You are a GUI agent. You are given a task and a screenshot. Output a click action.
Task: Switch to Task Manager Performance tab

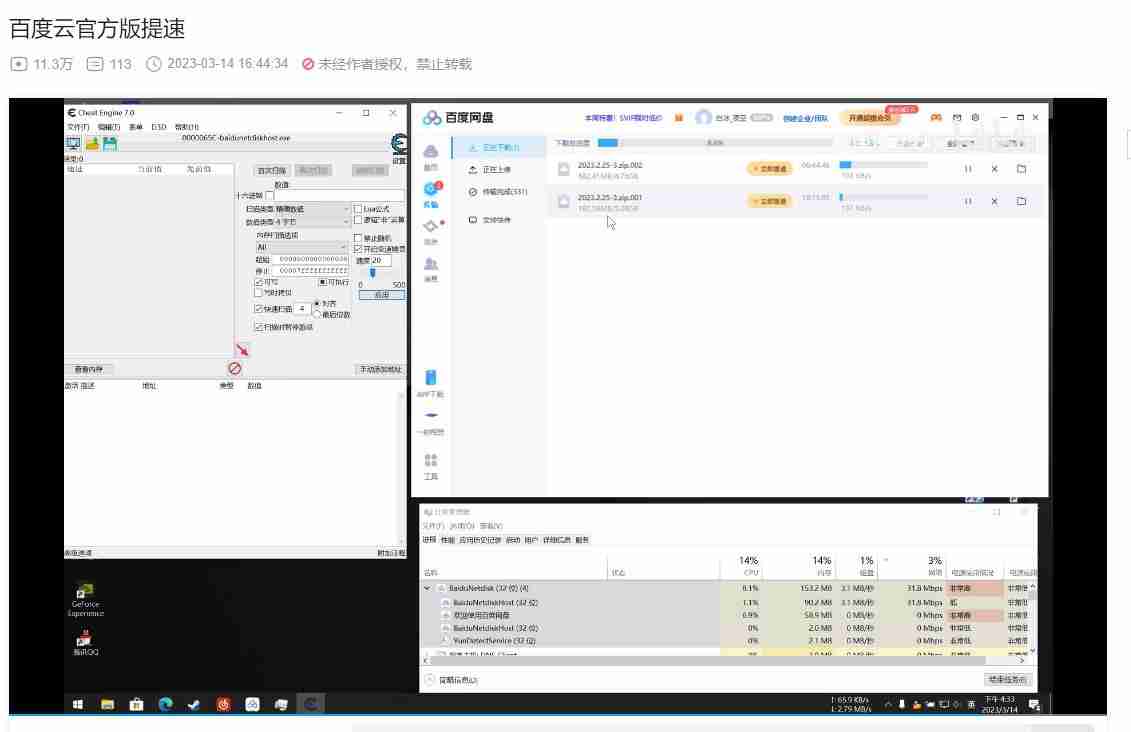pyautogui.click(x=448, y=540)
